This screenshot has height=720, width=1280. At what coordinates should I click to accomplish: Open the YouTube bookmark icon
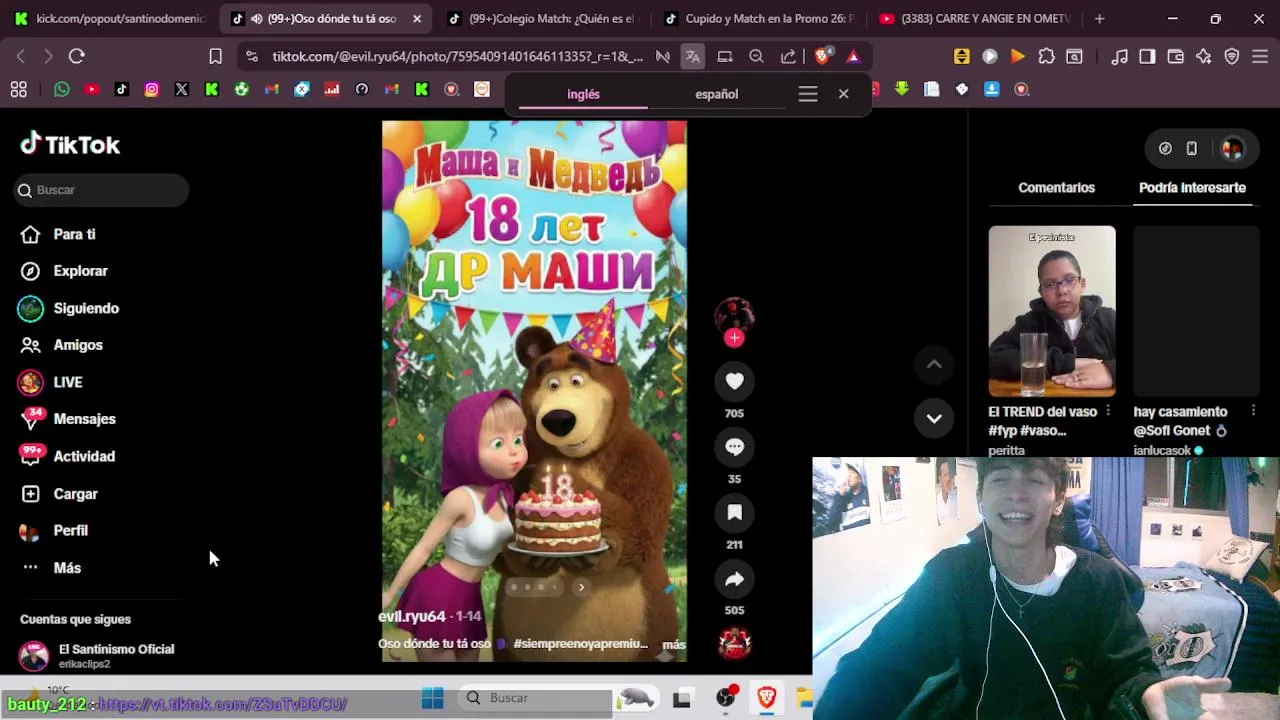(x=92, y=89)
